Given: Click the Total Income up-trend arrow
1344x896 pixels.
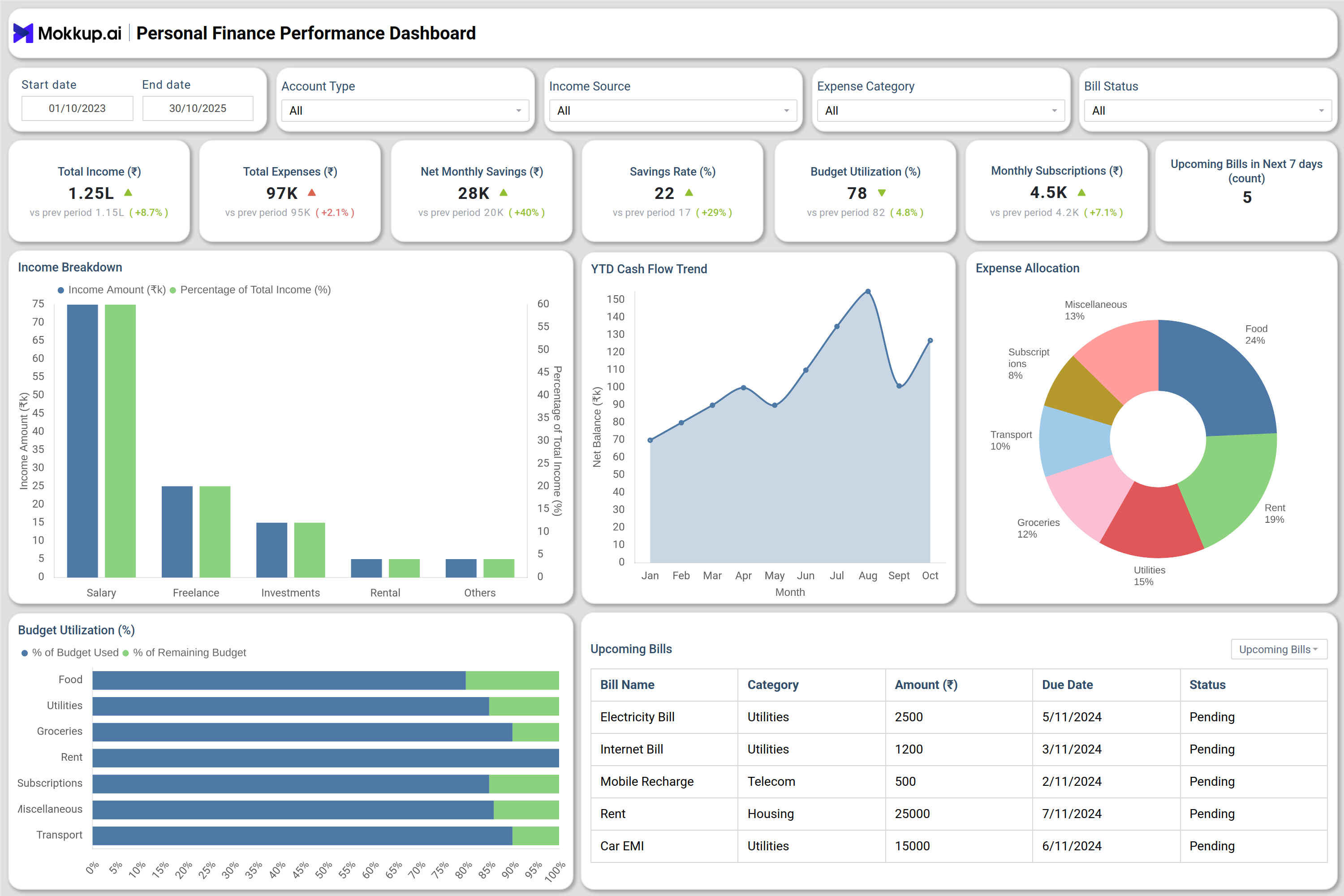Looking at the screenshot, I should pyautogui.click(x=129, y=193).
